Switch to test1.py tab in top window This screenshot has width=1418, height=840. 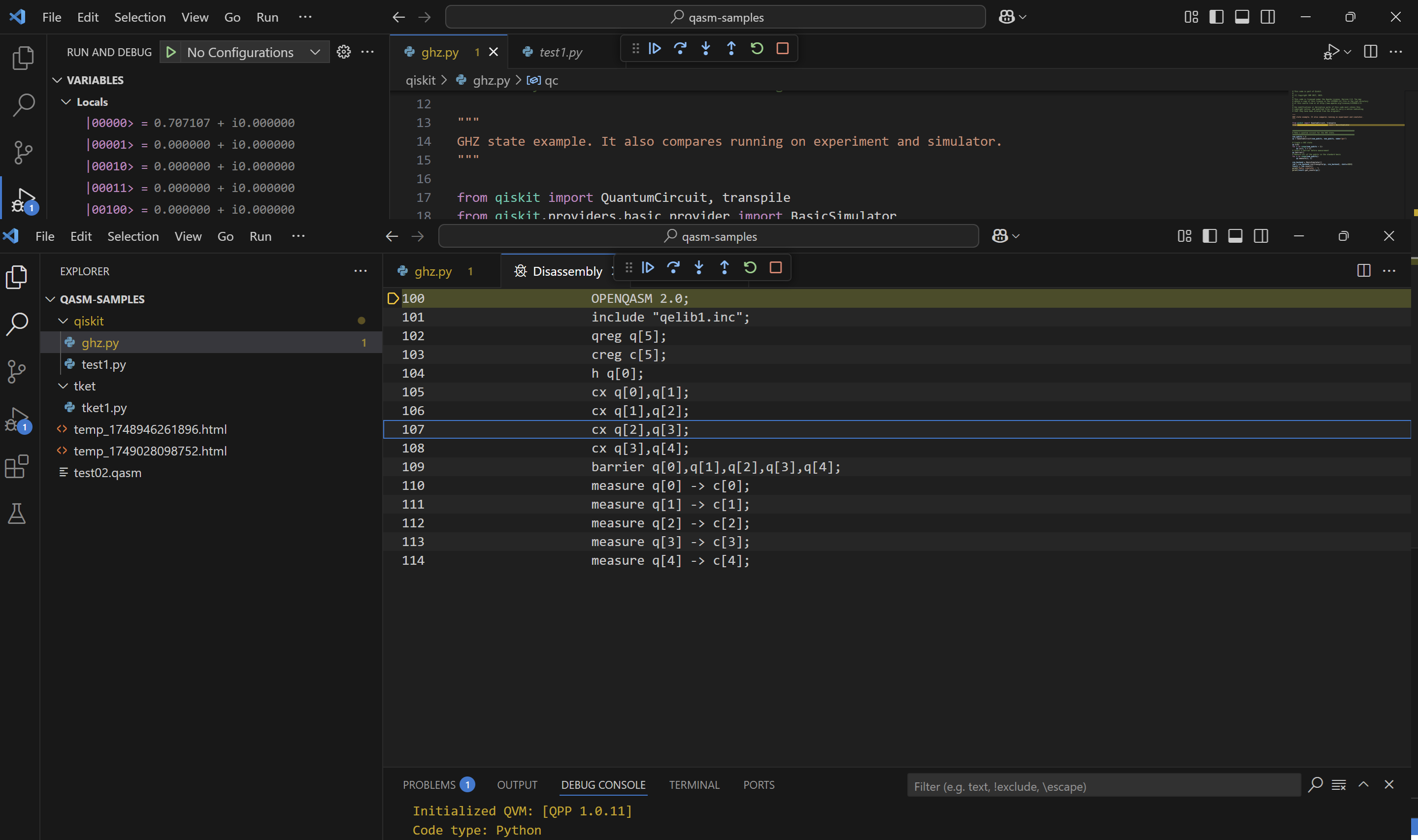(560, 52)
